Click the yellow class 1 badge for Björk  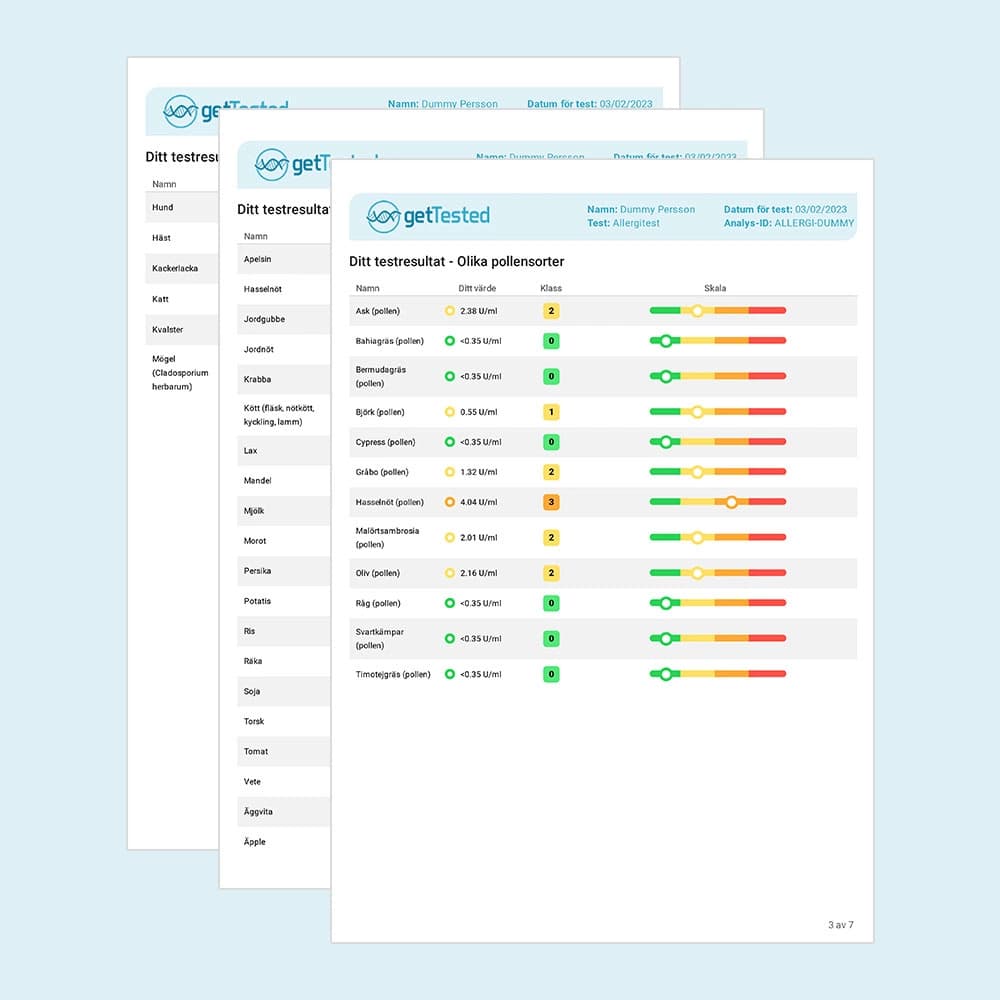pos(551,412)
